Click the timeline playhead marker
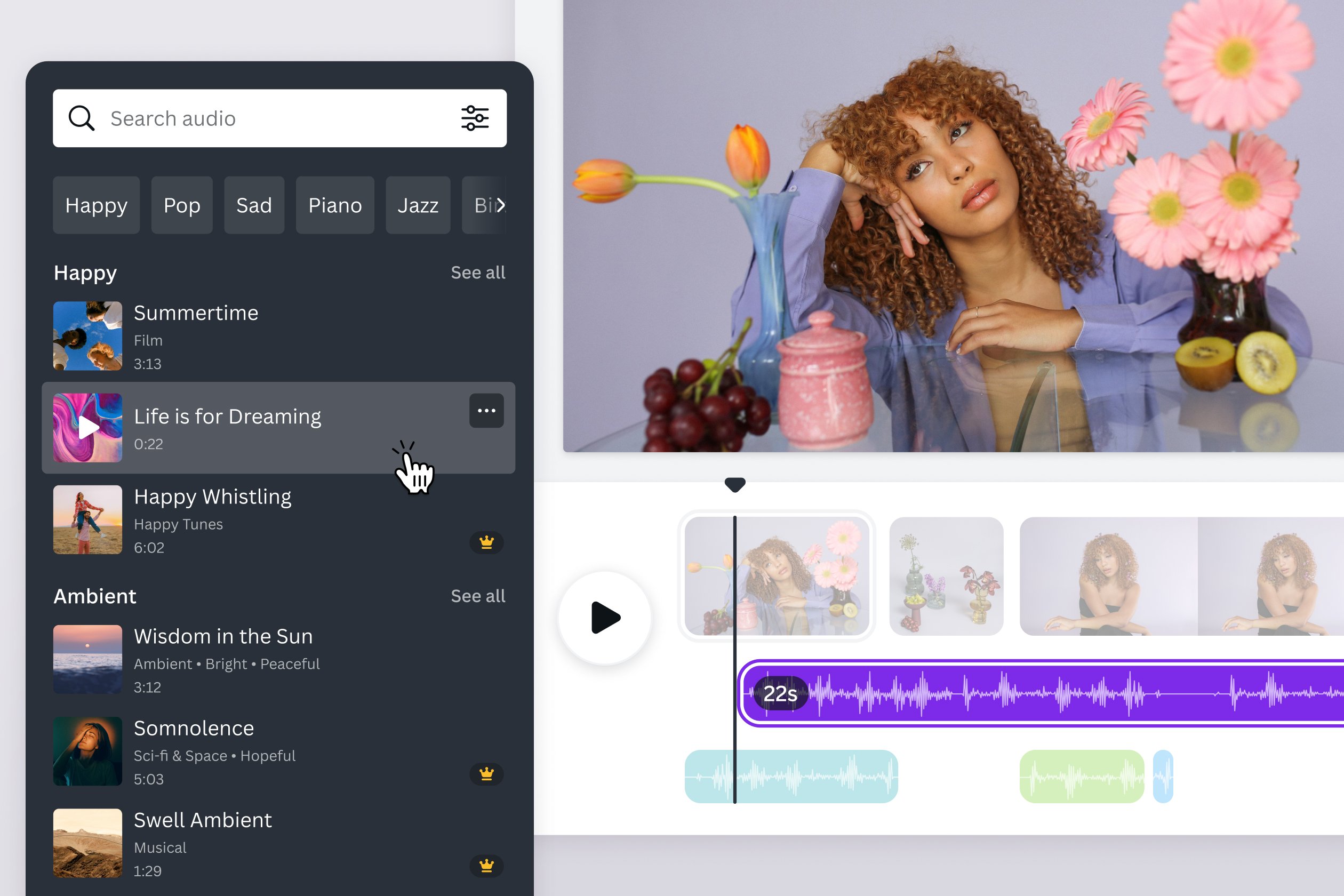The width and height of the screenshot is (1344, 896). [x=734, y=485]
